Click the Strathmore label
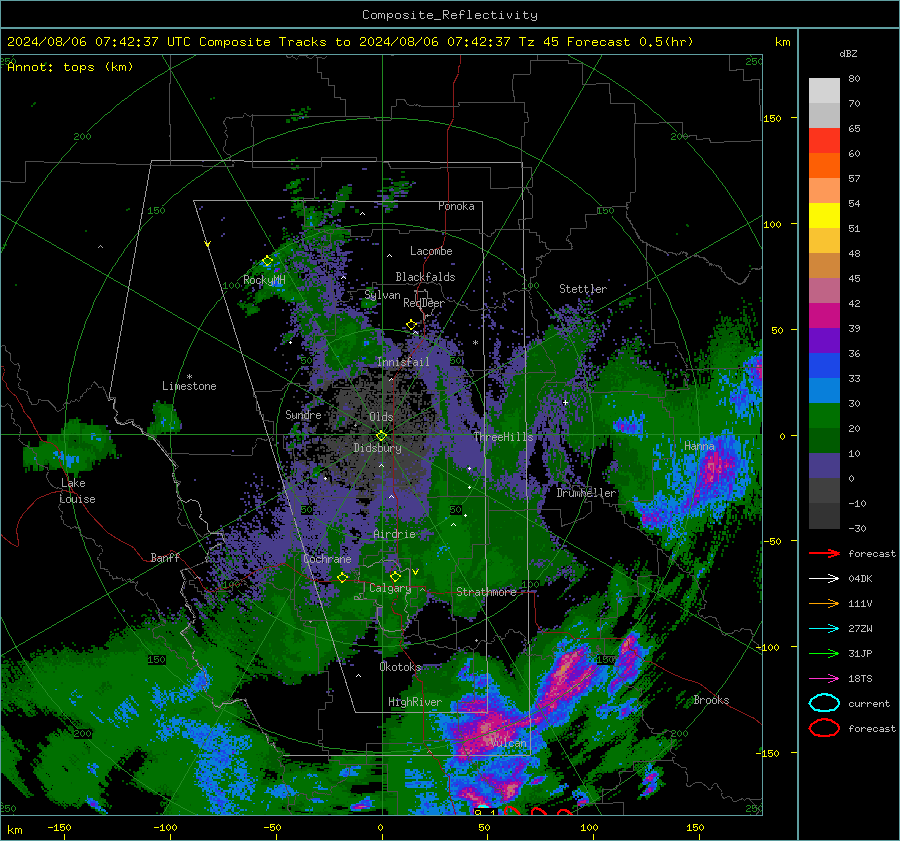 coord(486,592)
